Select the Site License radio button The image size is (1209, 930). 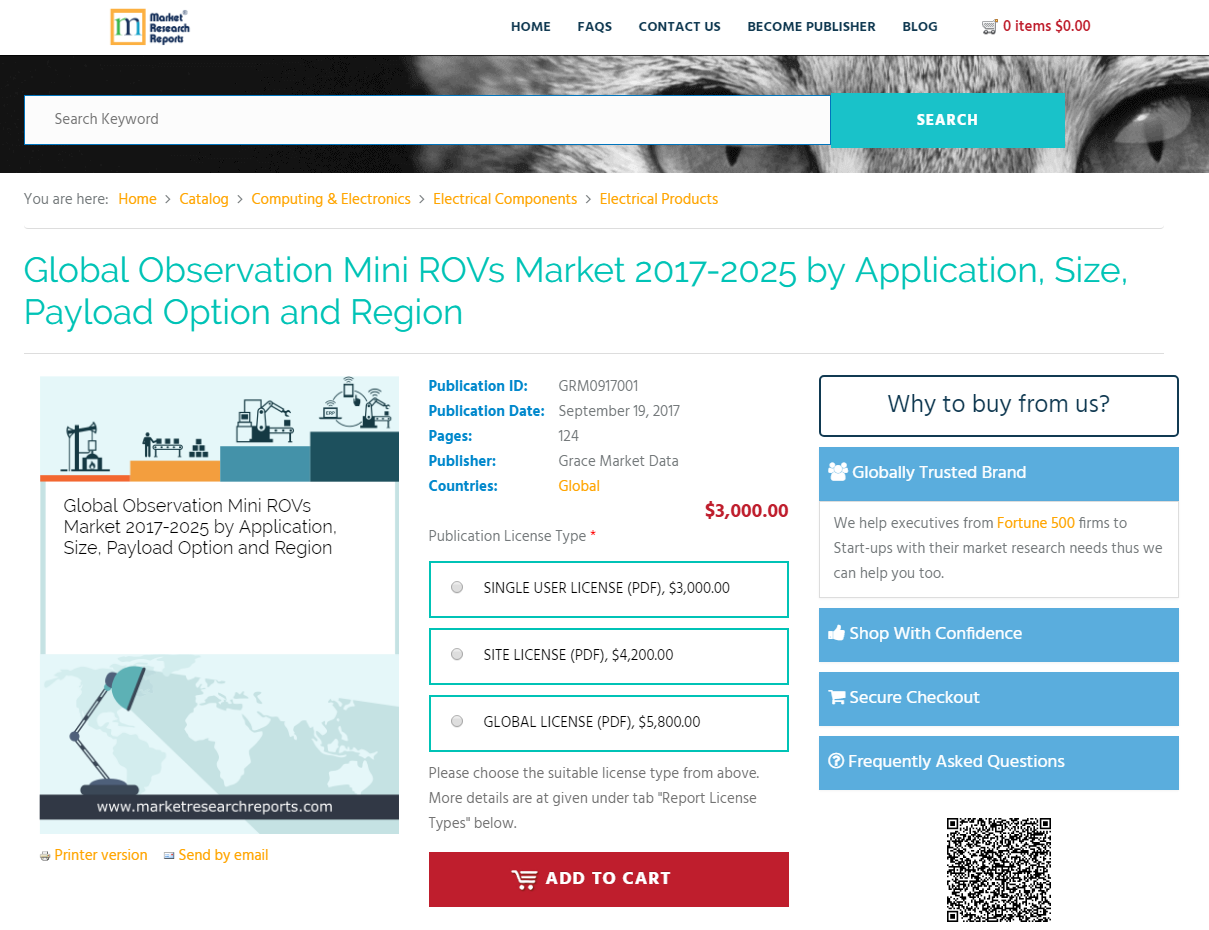pyautogui.click(x=457, y=655)
